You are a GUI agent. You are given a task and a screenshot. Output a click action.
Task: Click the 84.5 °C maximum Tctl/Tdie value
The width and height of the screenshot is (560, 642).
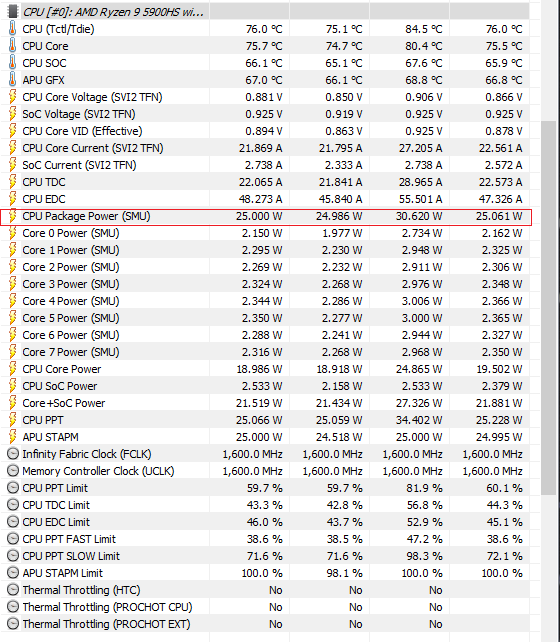424,29
